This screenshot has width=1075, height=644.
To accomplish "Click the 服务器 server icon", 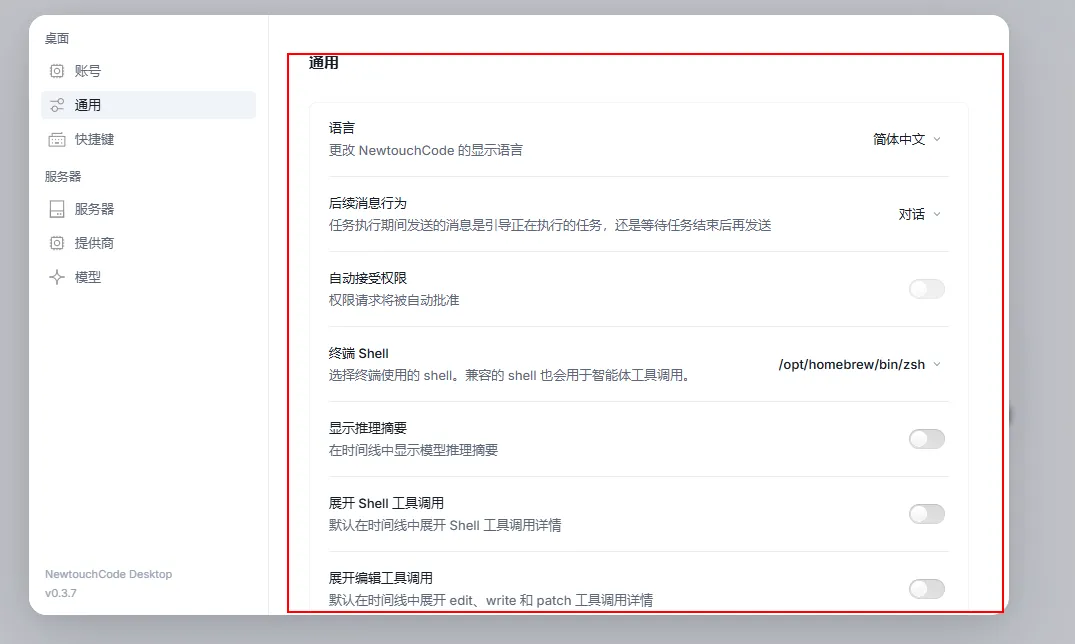I will click(x=57, y=209).
